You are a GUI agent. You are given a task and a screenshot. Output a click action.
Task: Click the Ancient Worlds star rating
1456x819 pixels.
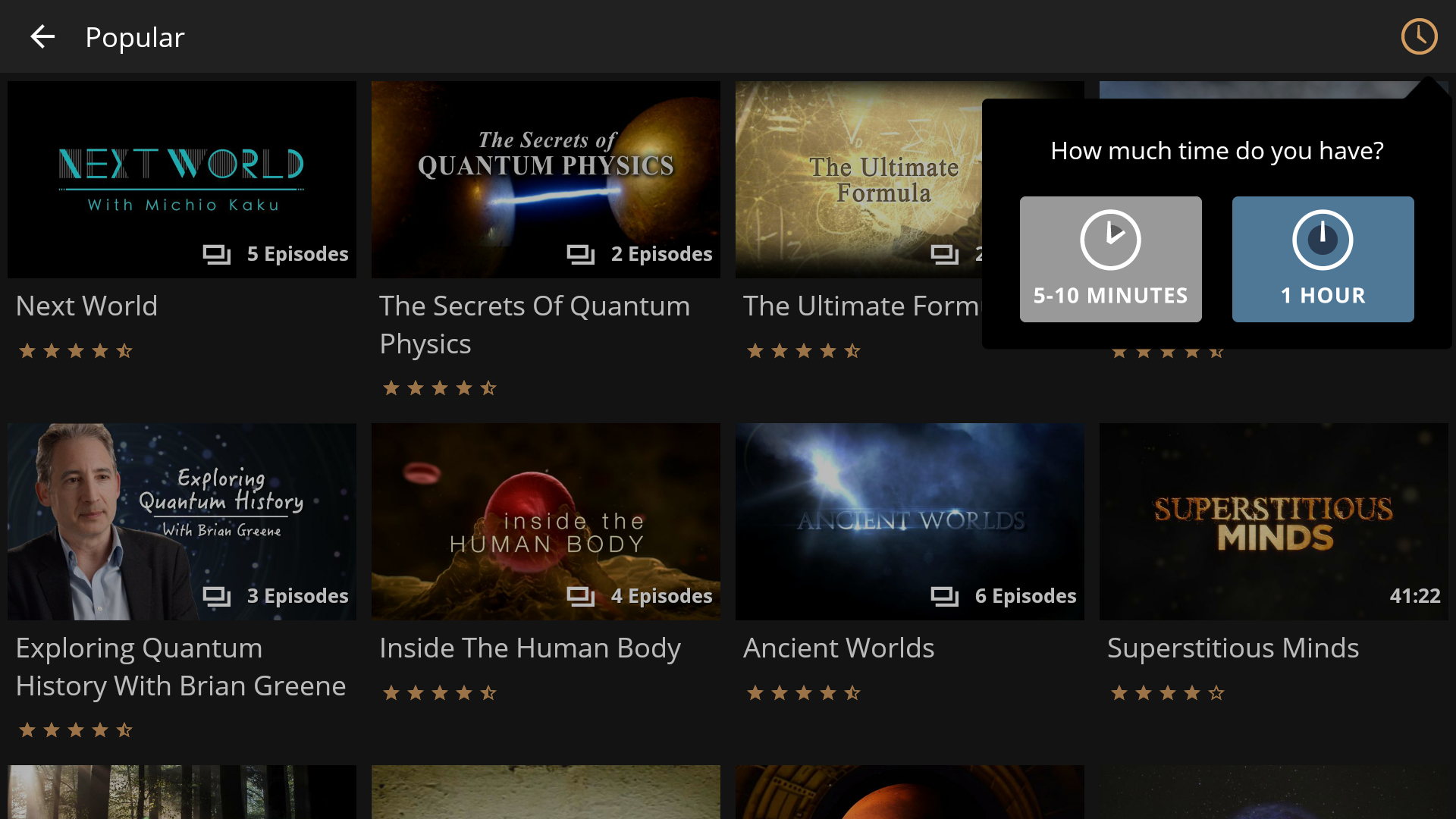click(804, 692)
